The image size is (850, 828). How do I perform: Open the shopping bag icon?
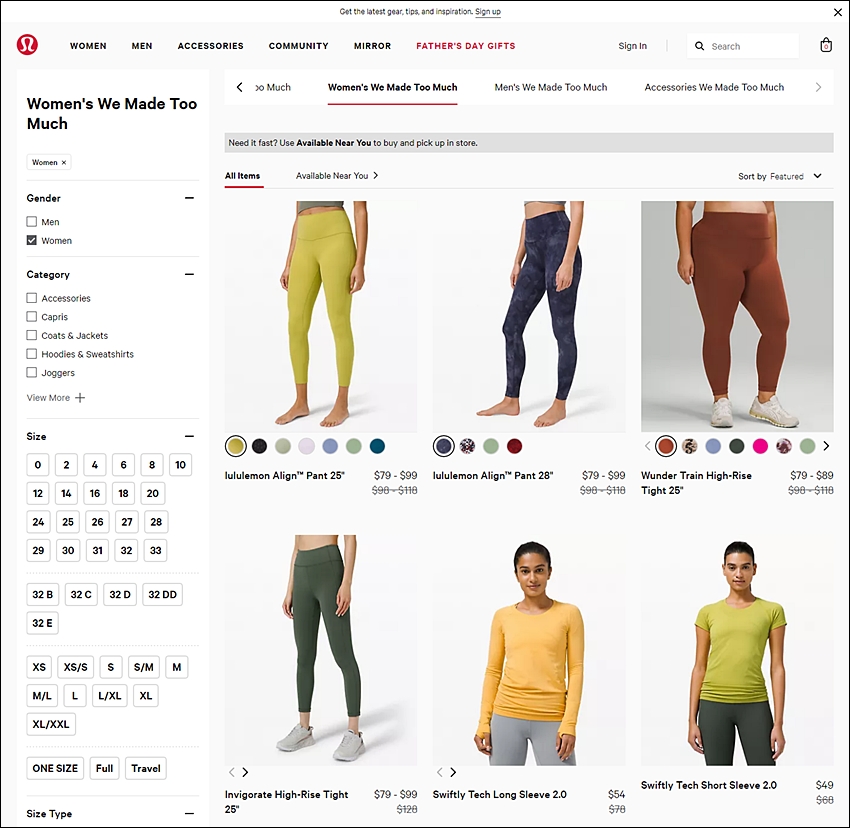[826, 45]
